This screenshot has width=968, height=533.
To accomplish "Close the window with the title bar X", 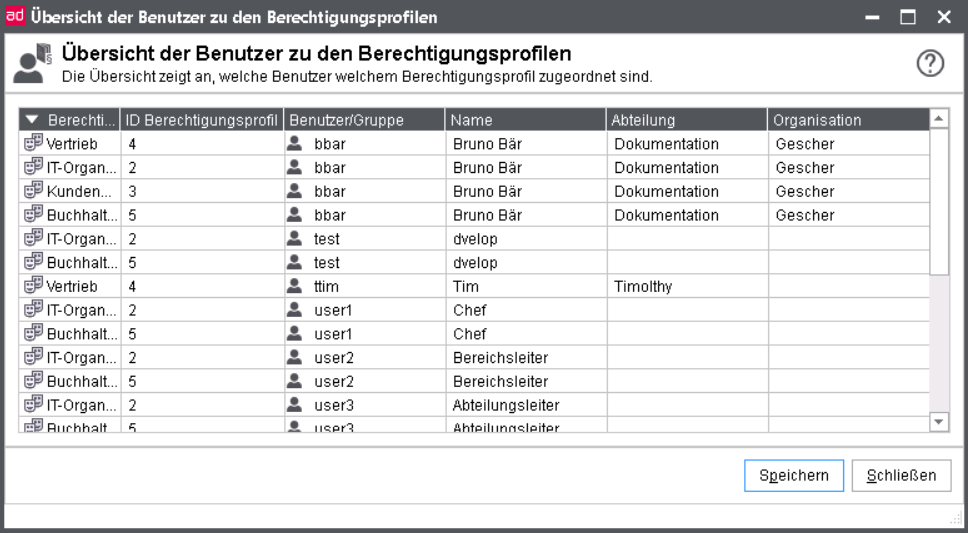I will pyautogui.click(x=944, y=17).
